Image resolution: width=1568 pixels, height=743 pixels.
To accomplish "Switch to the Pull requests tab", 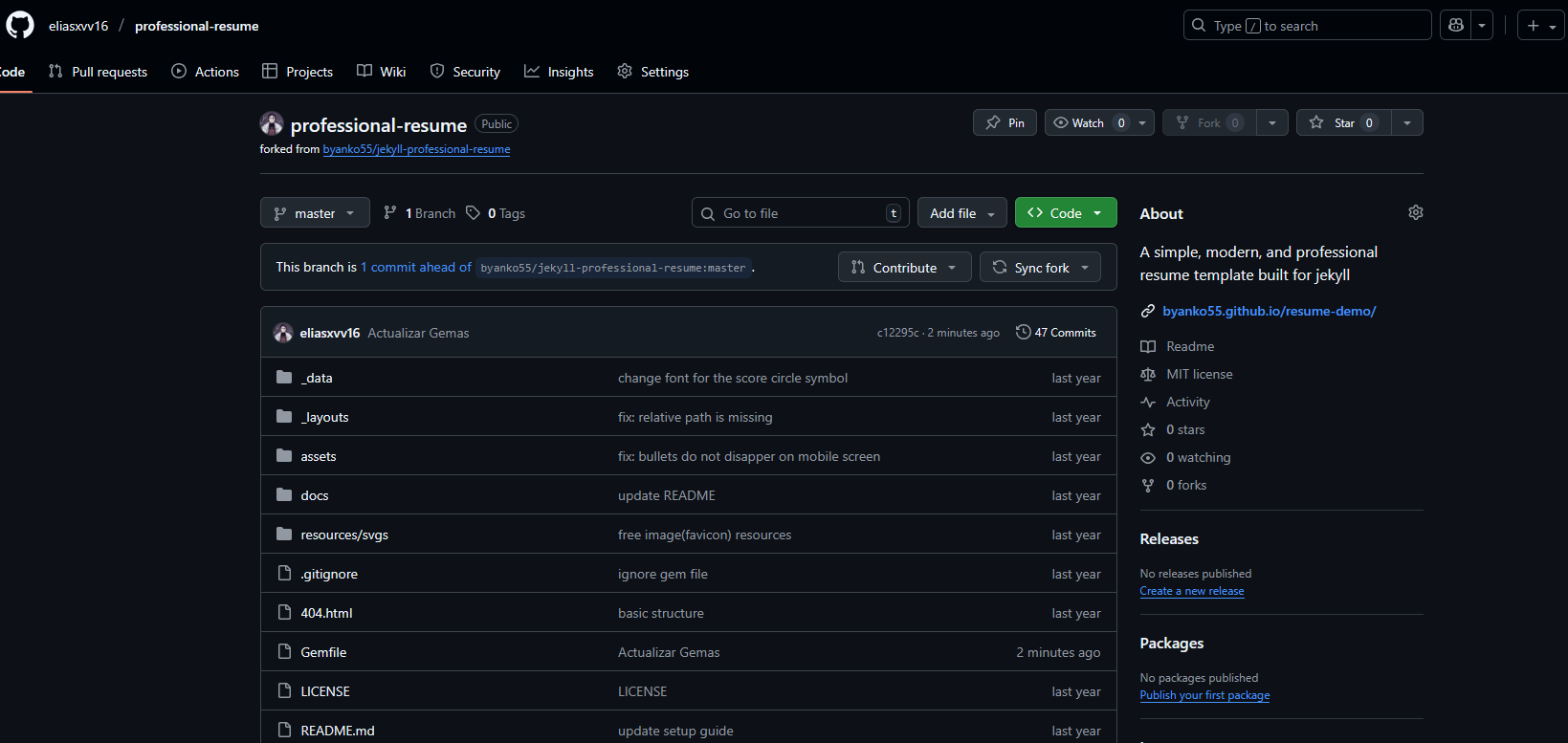I will (99, 72).
